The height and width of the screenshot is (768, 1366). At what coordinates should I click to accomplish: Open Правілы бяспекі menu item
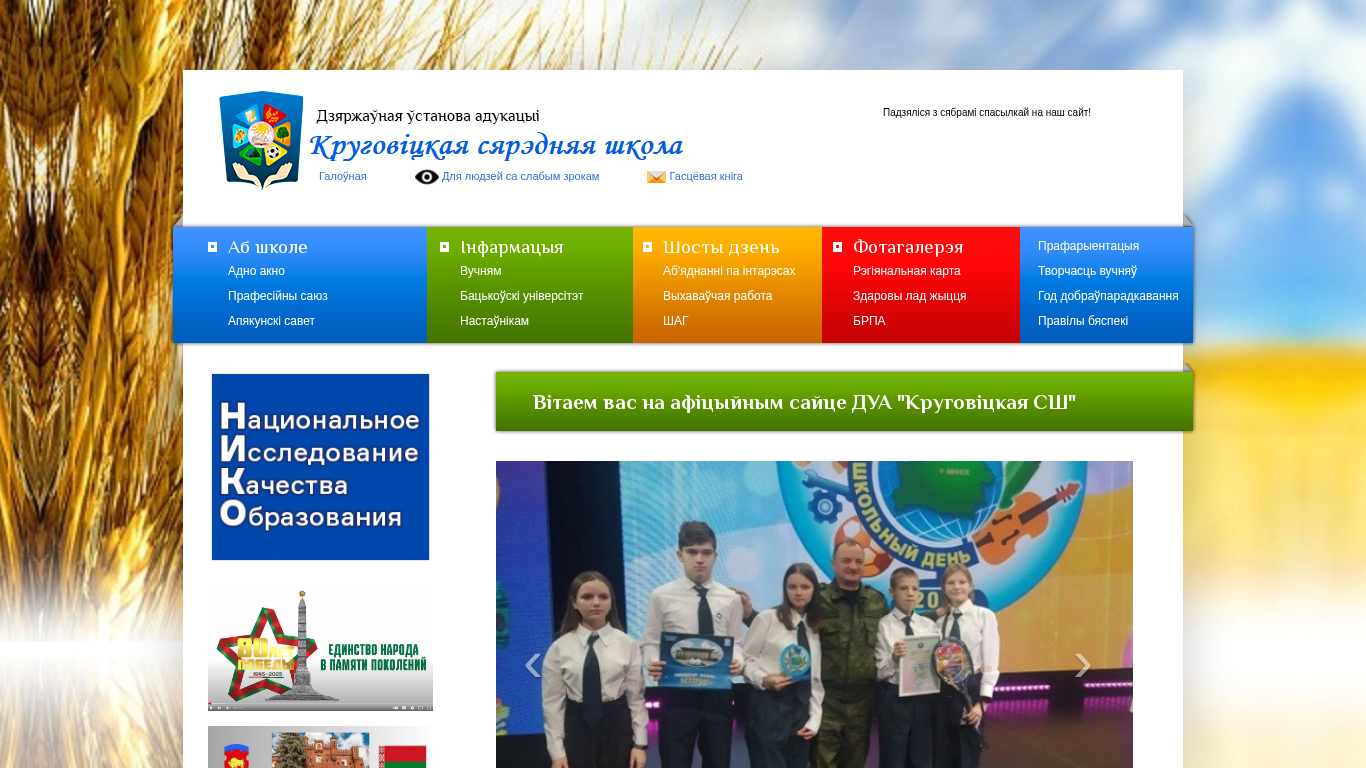1082,321
